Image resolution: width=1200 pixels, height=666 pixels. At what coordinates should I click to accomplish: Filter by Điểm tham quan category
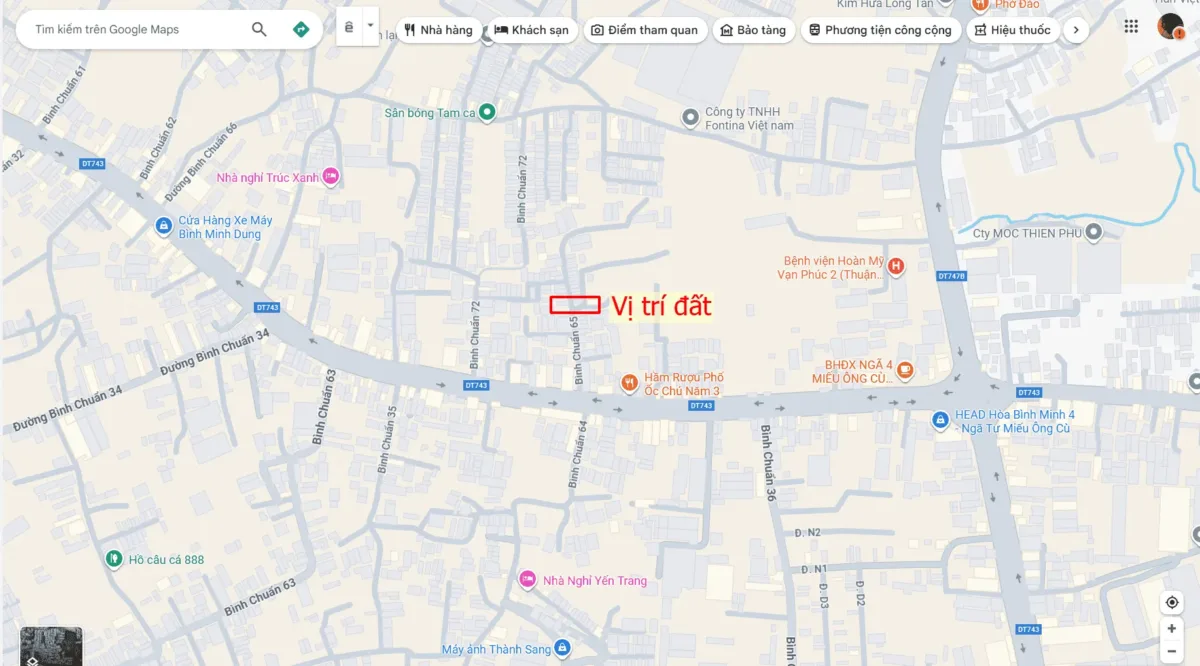pos(645,30)
